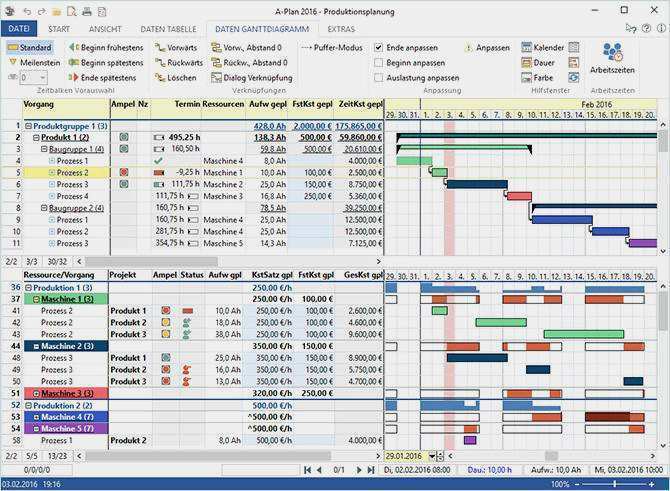
Task: Enable the Beginn anpassen checkbox
Action: 378,63
